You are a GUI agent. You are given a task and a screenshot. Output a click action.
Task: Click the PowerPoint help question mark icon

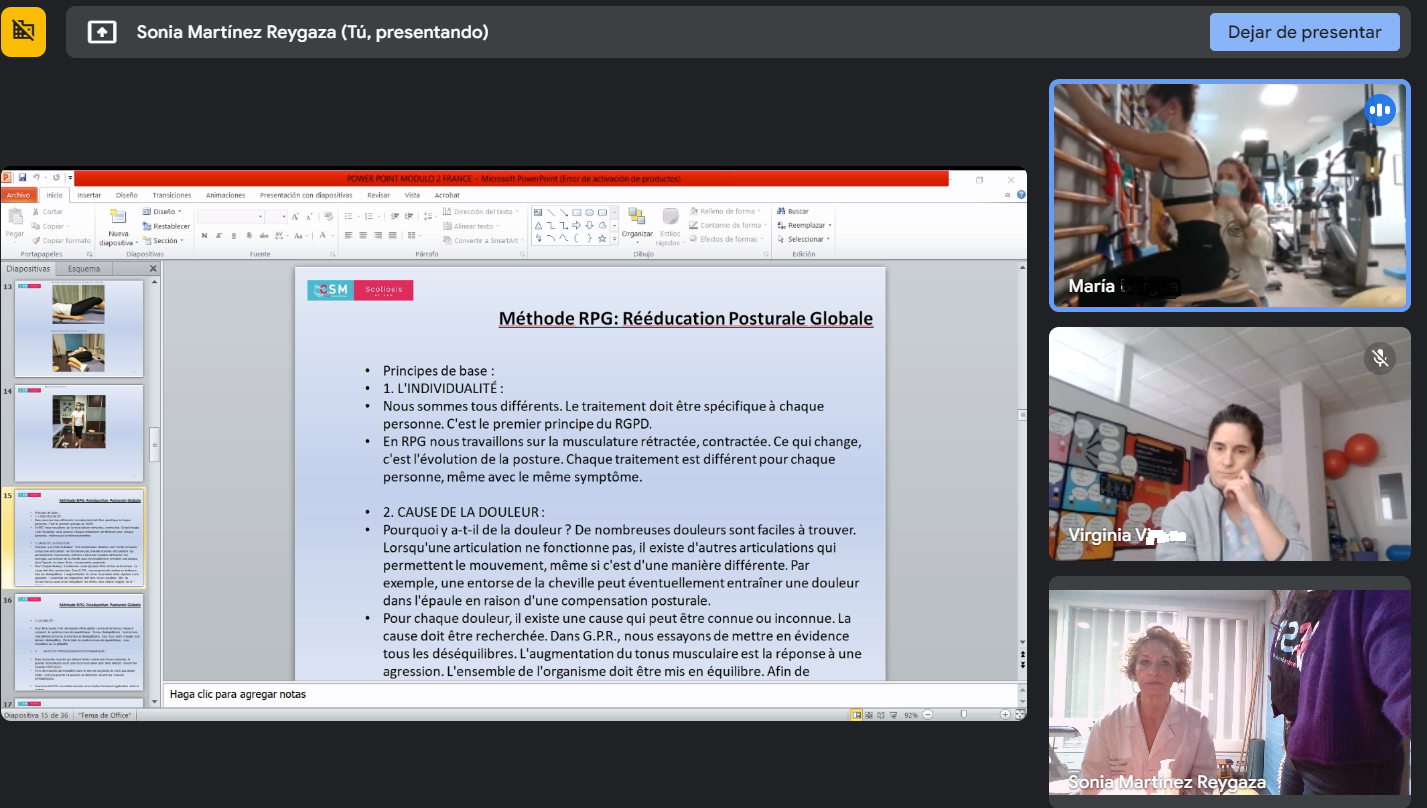[1020, 195]
